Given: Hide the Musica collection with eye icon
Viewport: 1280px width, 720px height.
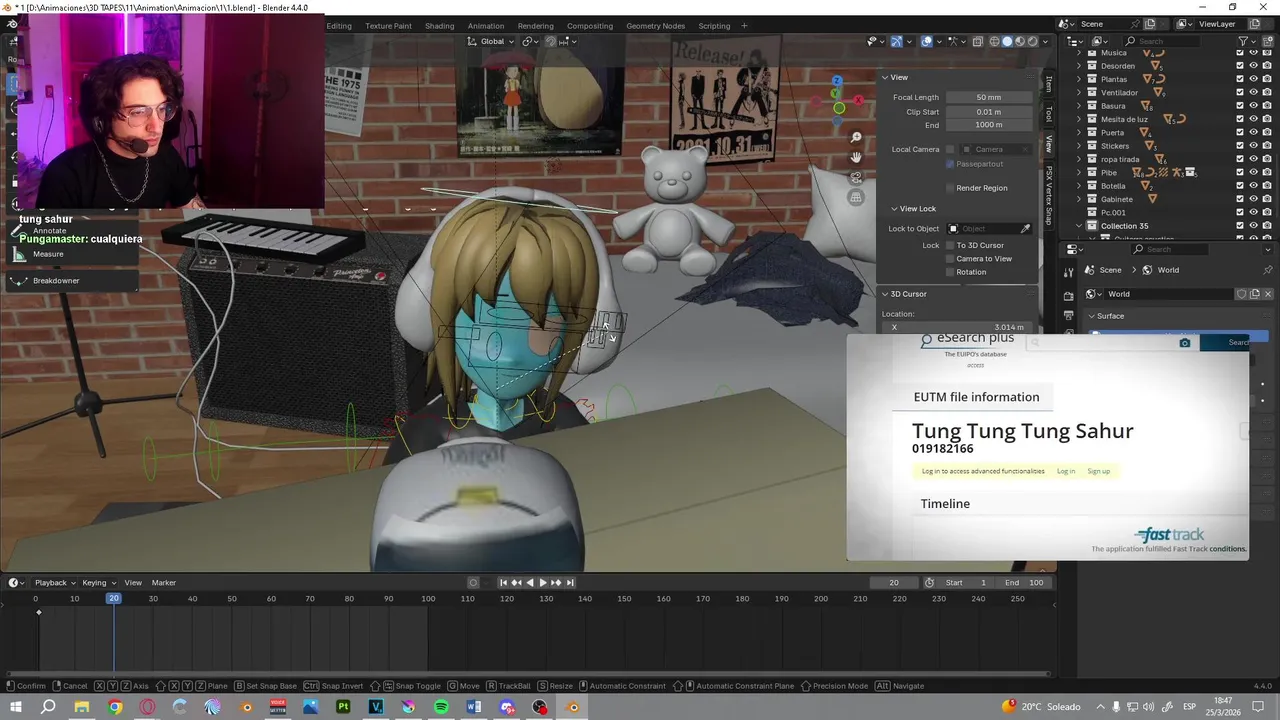Looking at the screenshot, I should [1253, 53].
